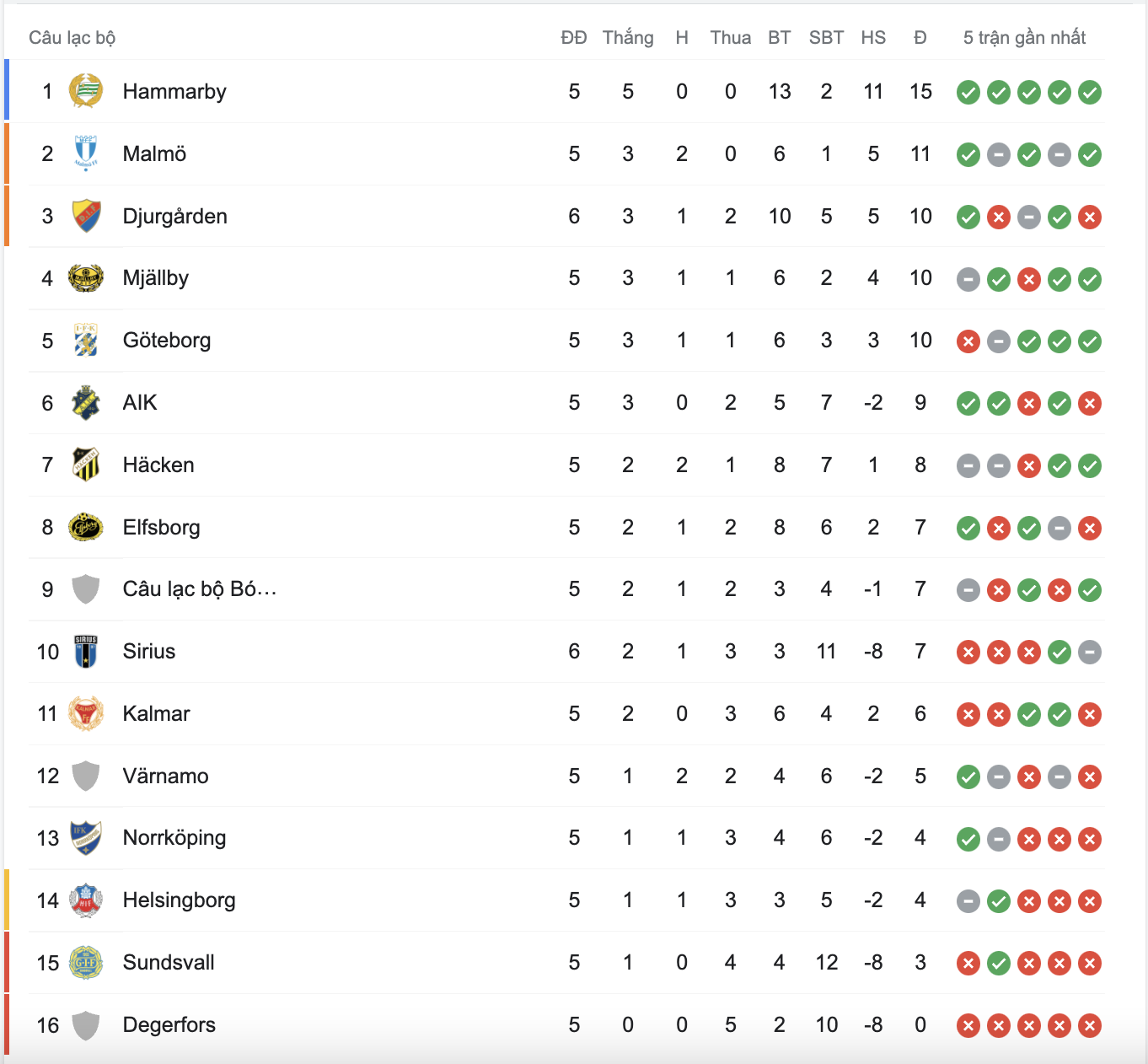The height and width of the screenshot is (1064, 1148).
Task: Click the Djurgården club badge
Action: tap(85, 216)
